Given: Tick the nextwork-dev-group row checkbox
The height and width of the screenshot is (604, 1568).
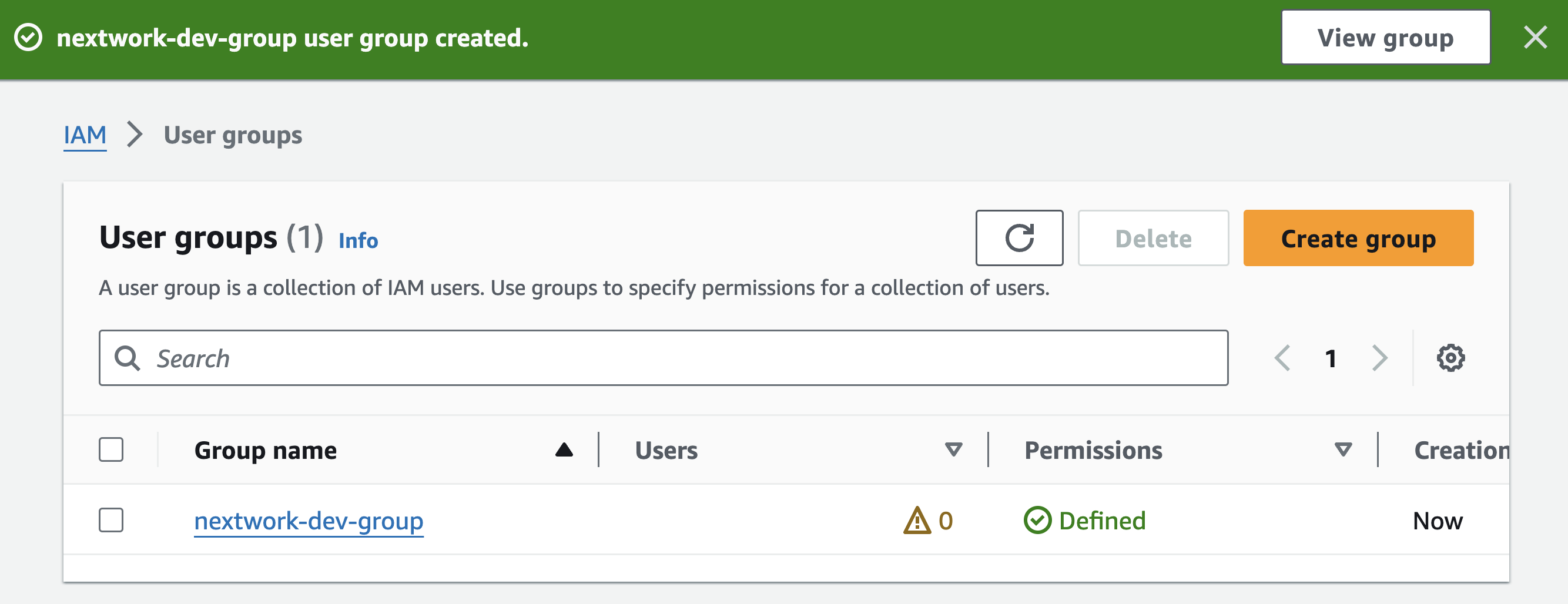Looking at the screenshot, I should click(112, 521).
